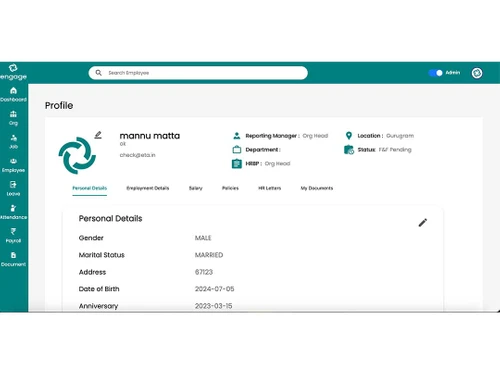Click the email check@eta.in
This screenshot has width=500, height=375.
point(138,155)
